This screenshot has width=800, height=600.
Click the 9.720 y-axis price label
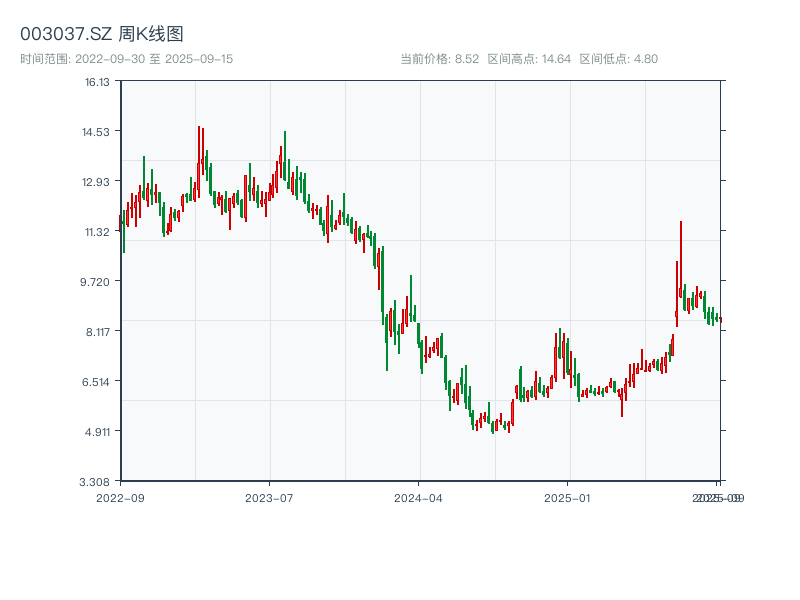(x=96, y=282)
